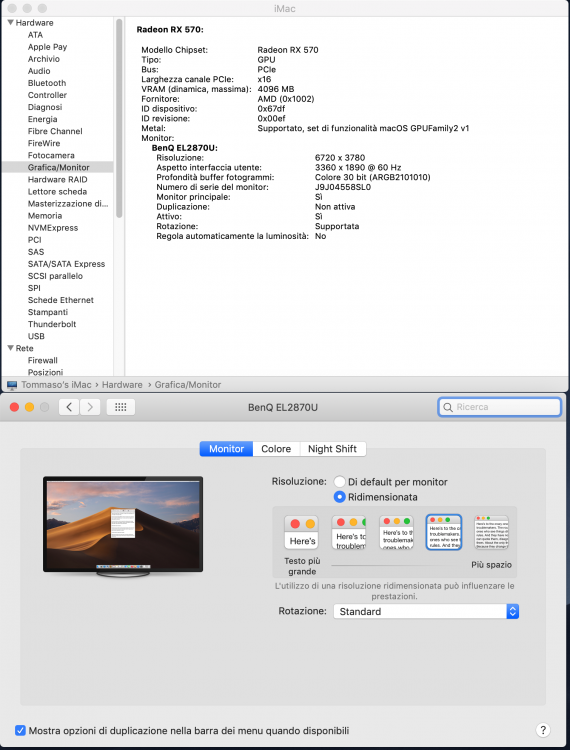Select SATA/SATA Express in the sidebar
Screen dimensions: 570x750
coord(66,264)
